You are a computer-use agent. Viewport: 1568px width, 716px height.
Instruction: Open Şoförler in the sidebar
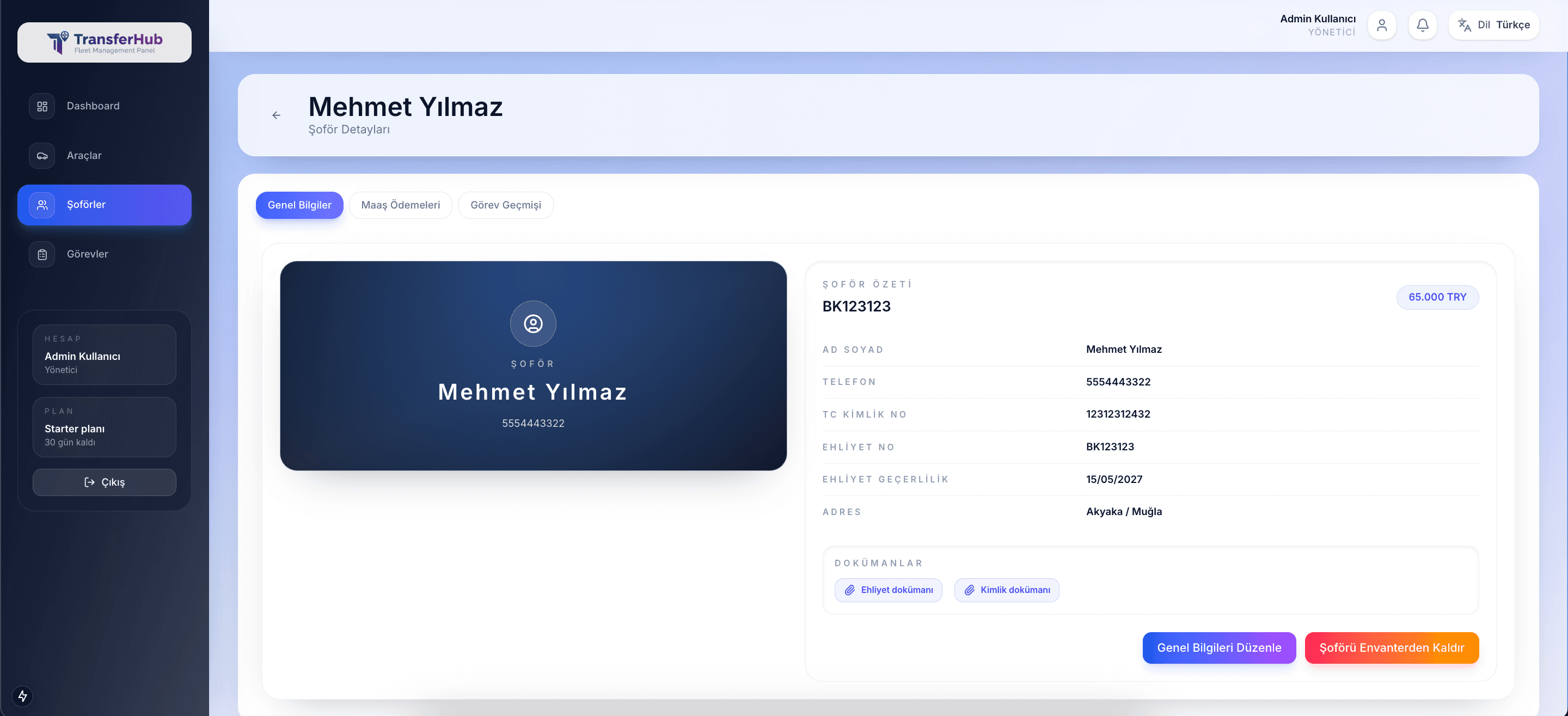(104, 205)
